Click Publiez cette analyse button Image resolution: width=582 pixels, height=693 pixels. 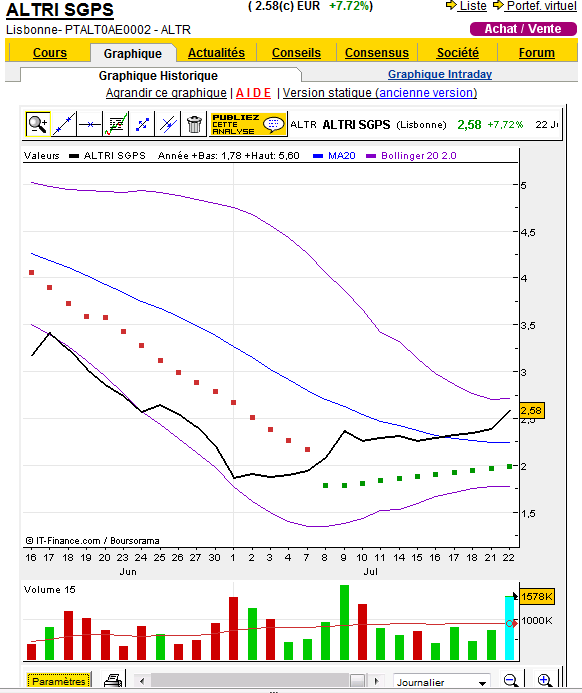point(248,124)
